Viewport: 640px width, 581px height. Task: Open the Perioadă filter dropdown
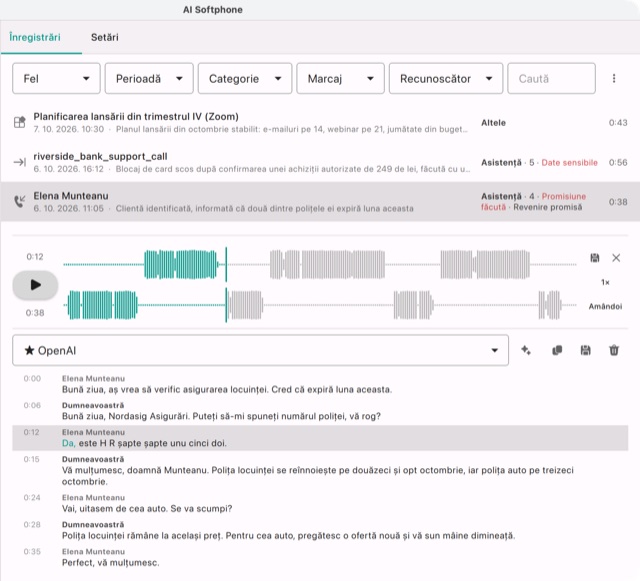click(149, 78)
